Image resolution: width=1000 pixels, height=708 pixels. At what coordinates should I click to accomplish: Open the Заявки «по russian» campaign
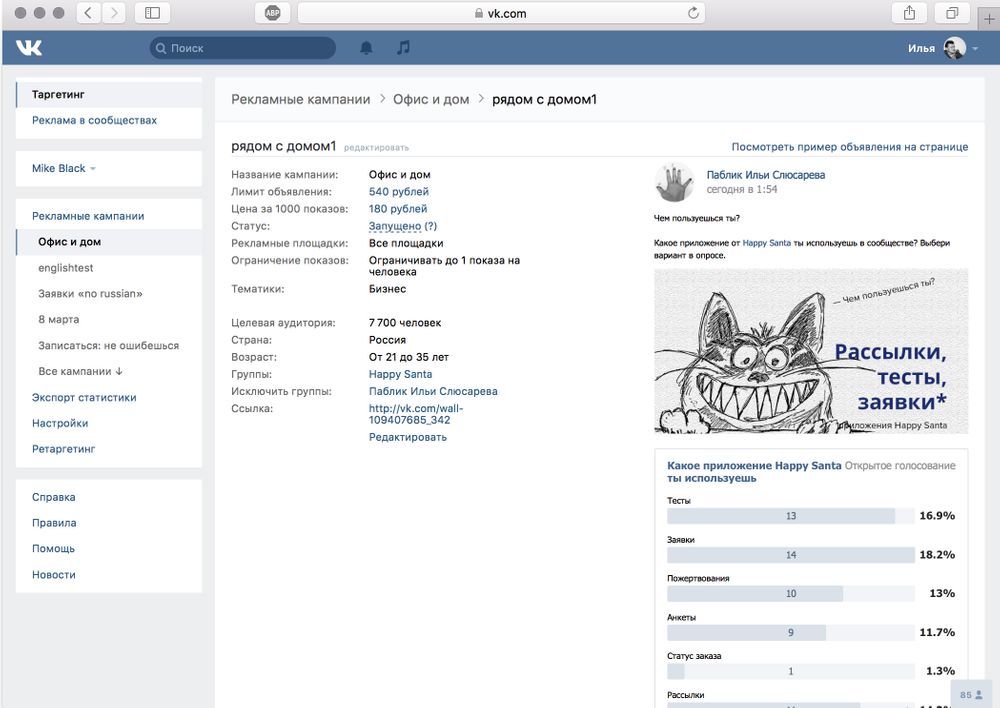click(91, 293)
